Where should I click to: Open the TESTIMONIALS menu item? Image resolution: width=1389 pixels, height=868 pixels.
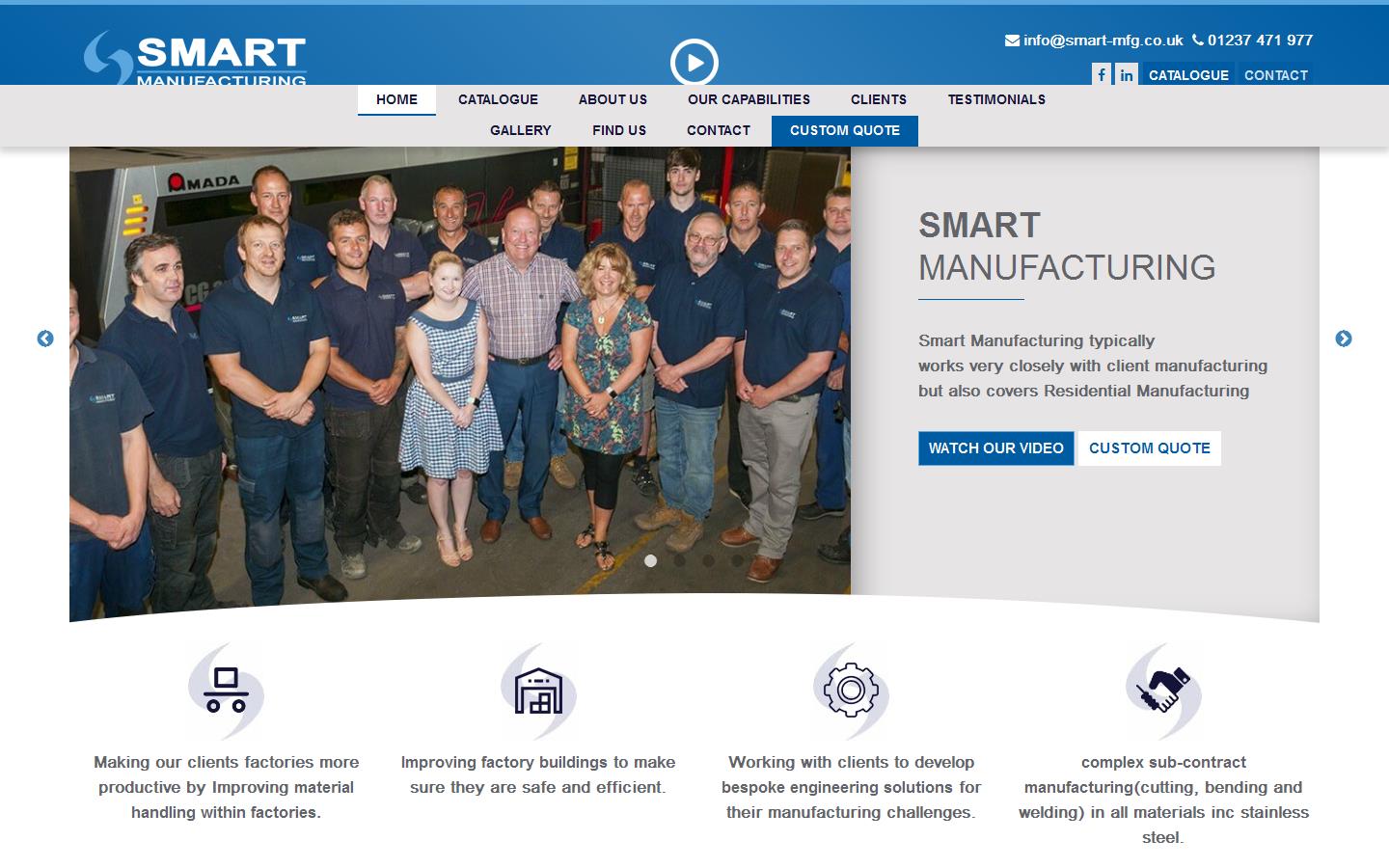(996, 99)
